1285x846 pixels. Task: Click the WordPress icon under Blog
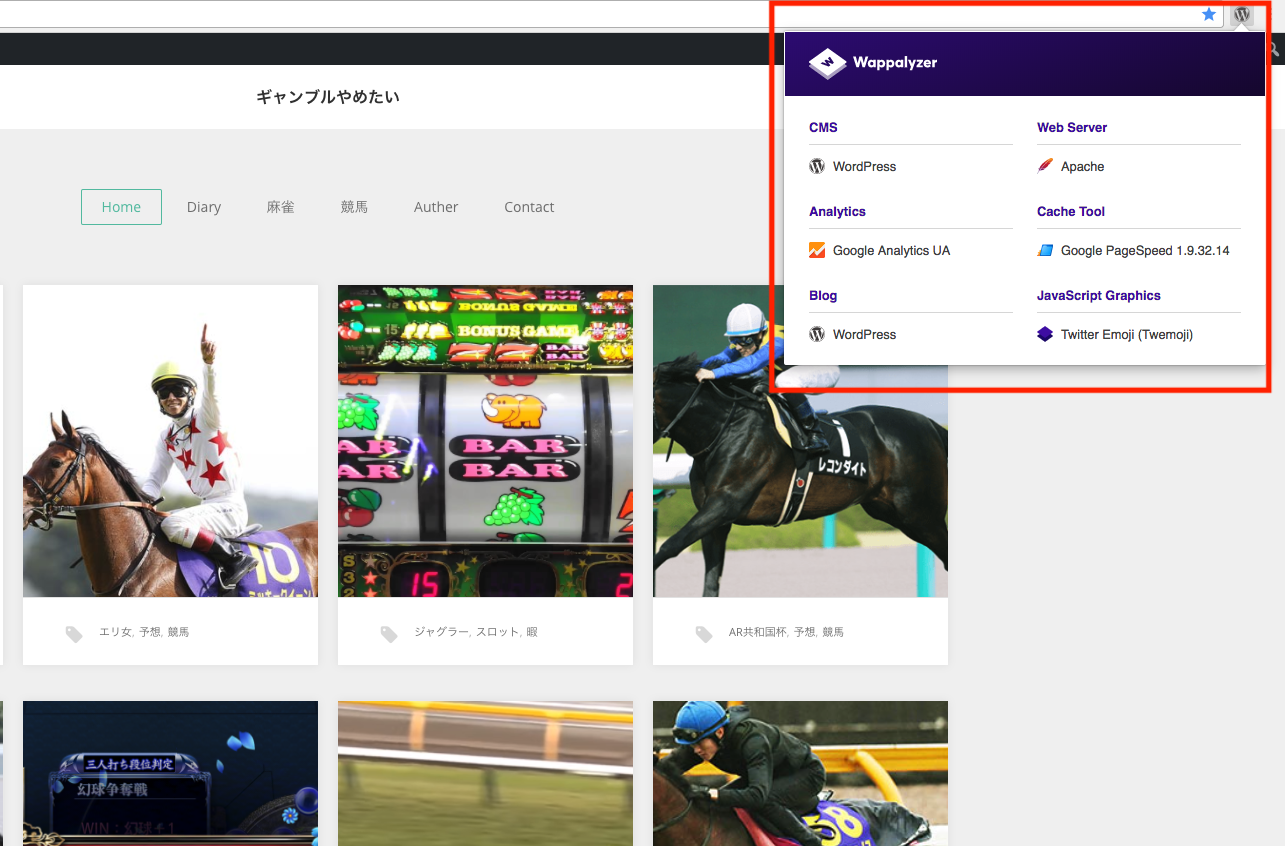(x=817, y=334)
